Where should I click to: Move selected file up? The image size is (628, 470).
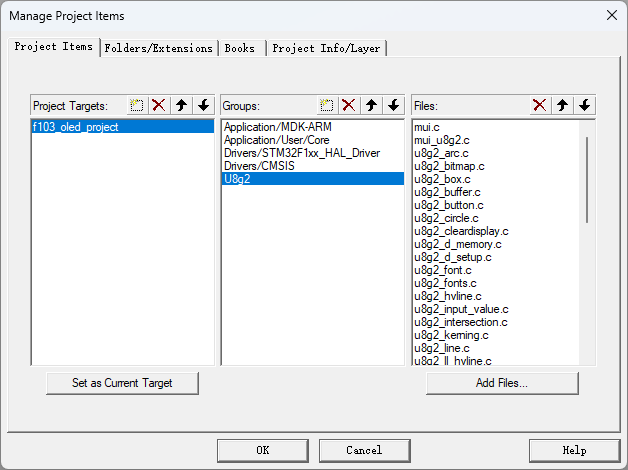pos(562,106)
